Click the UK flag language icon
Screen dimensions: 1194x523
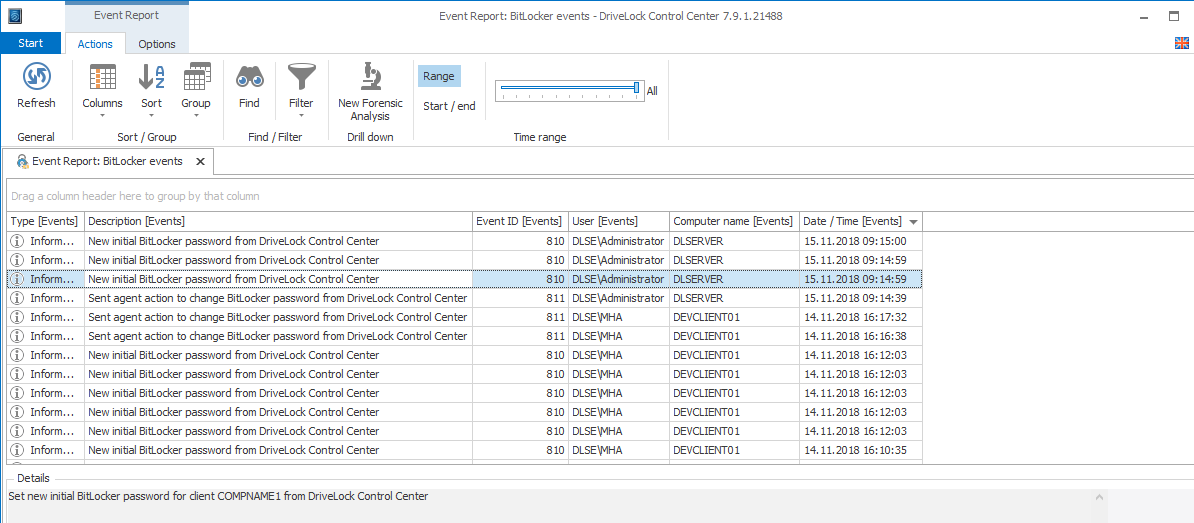1182,43
